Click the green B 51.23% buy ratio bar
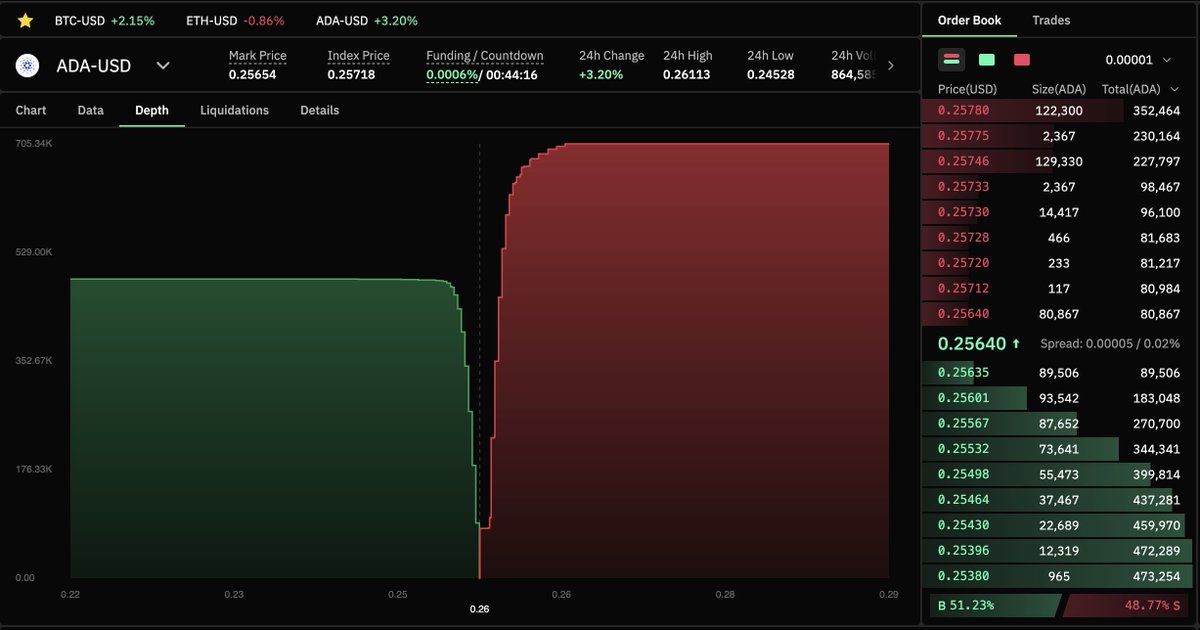This screenshot has height=630, width=1200. click(x=995, y=605)
